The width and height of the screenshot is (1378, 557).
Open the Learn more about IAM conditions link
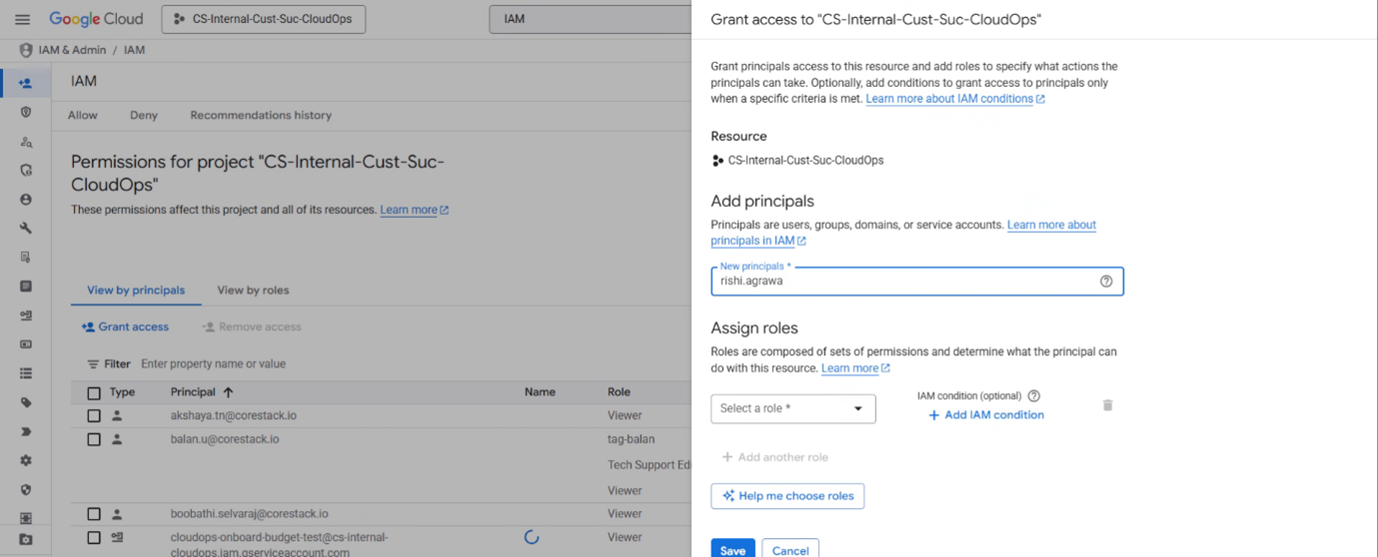[x=955, y=99]
